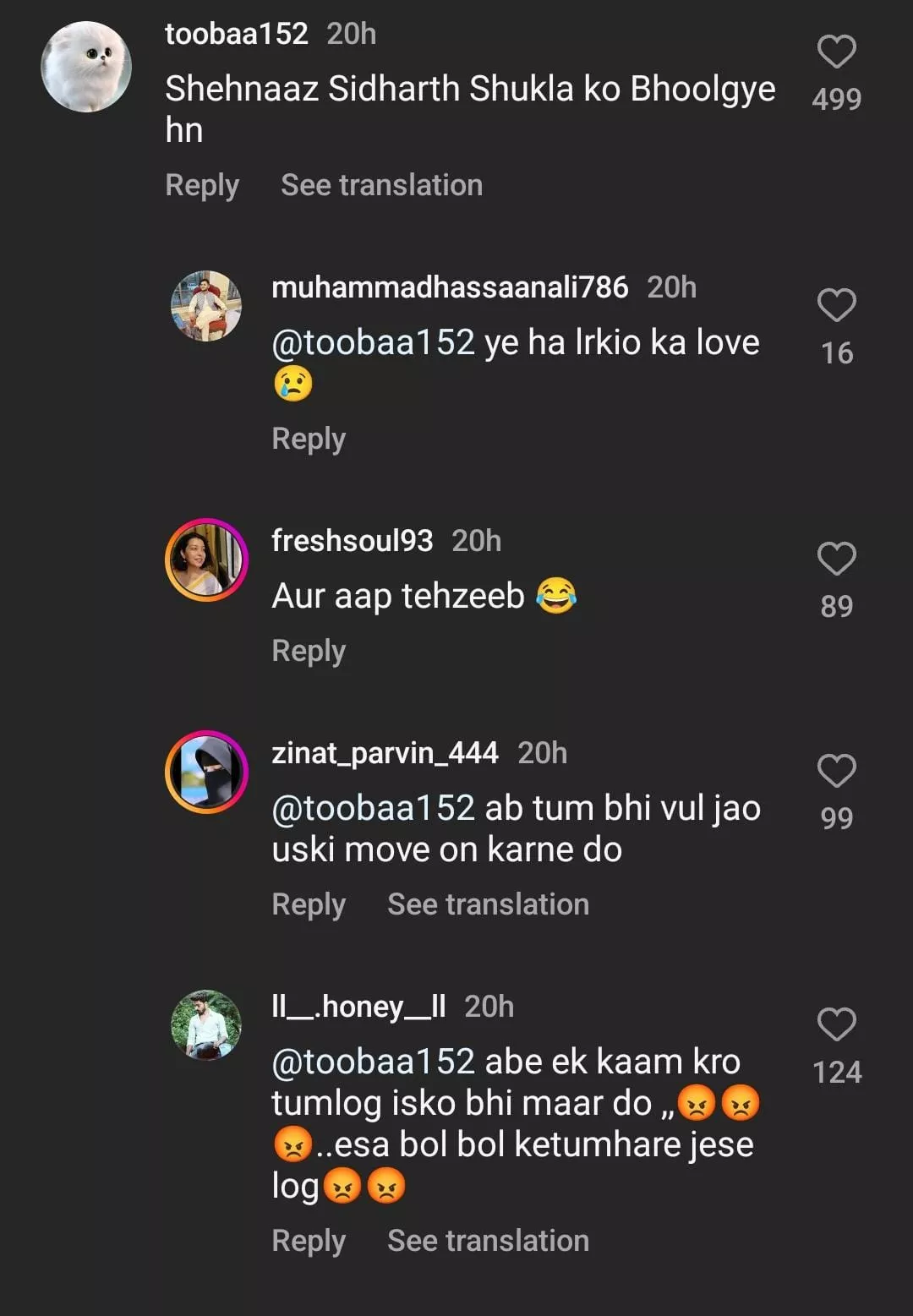This screenshot has height=1316, width=913.
Task: Open the freshsoul93 username link
Action: tap(352, 541)
